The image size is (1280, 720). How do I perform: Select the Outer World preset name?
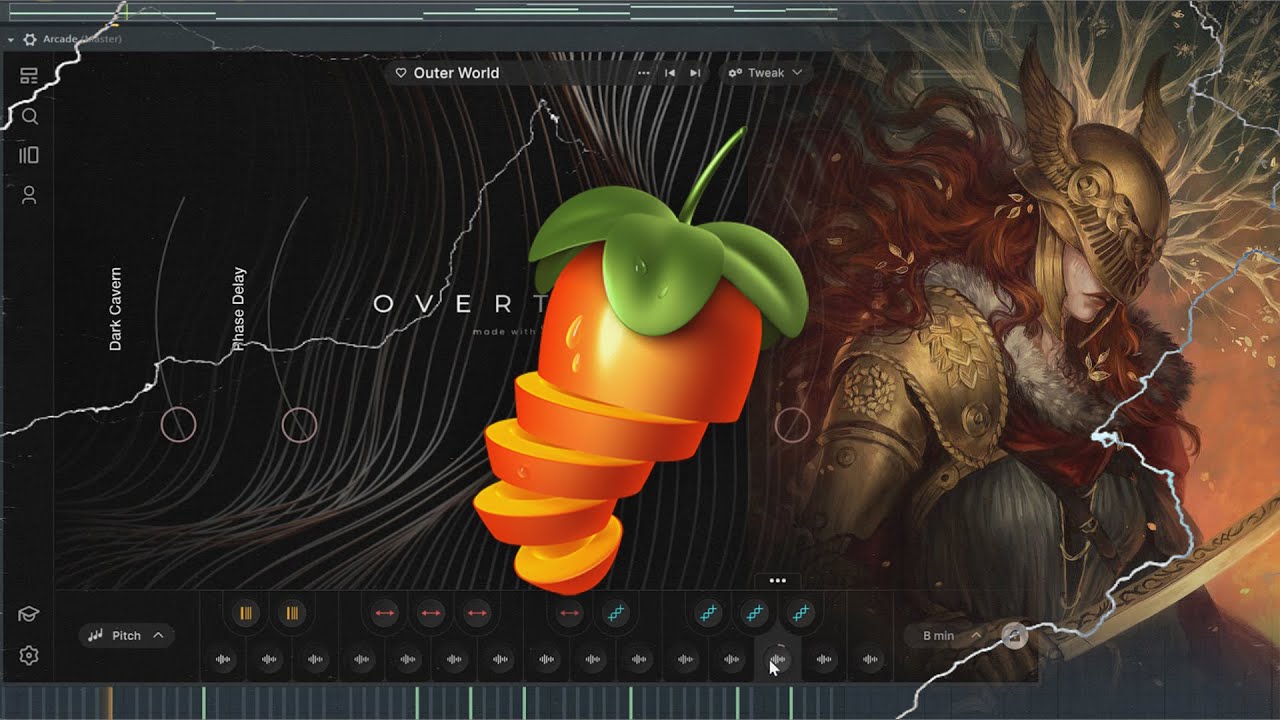(456, 73)
